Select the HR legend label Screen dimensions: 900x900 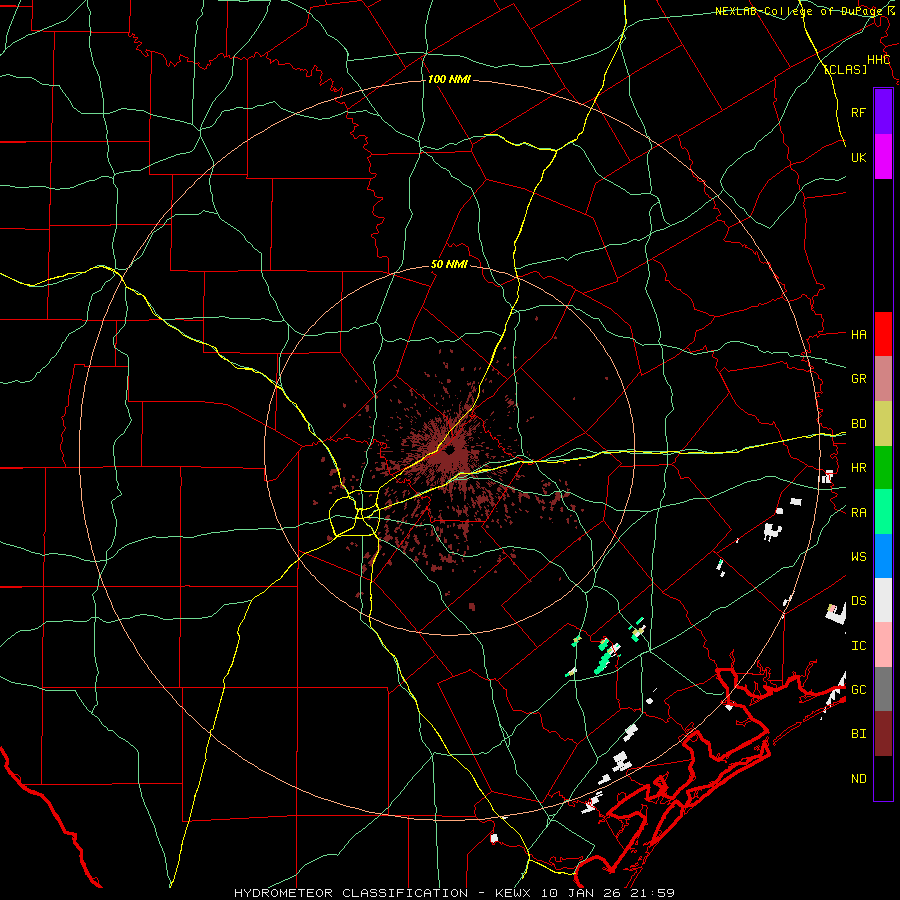coord(859,467)
